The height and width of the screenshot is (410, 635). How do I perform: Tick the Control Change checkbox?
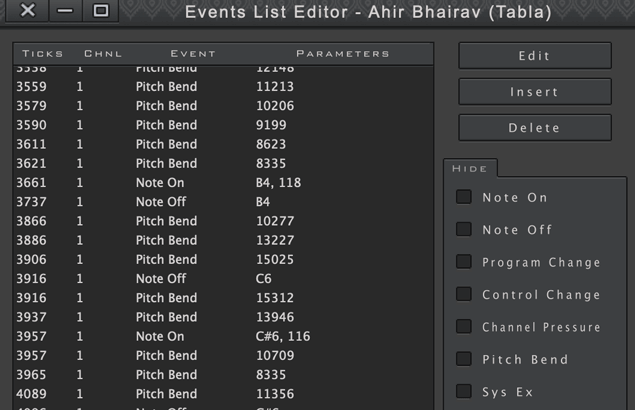coord(464,294)
